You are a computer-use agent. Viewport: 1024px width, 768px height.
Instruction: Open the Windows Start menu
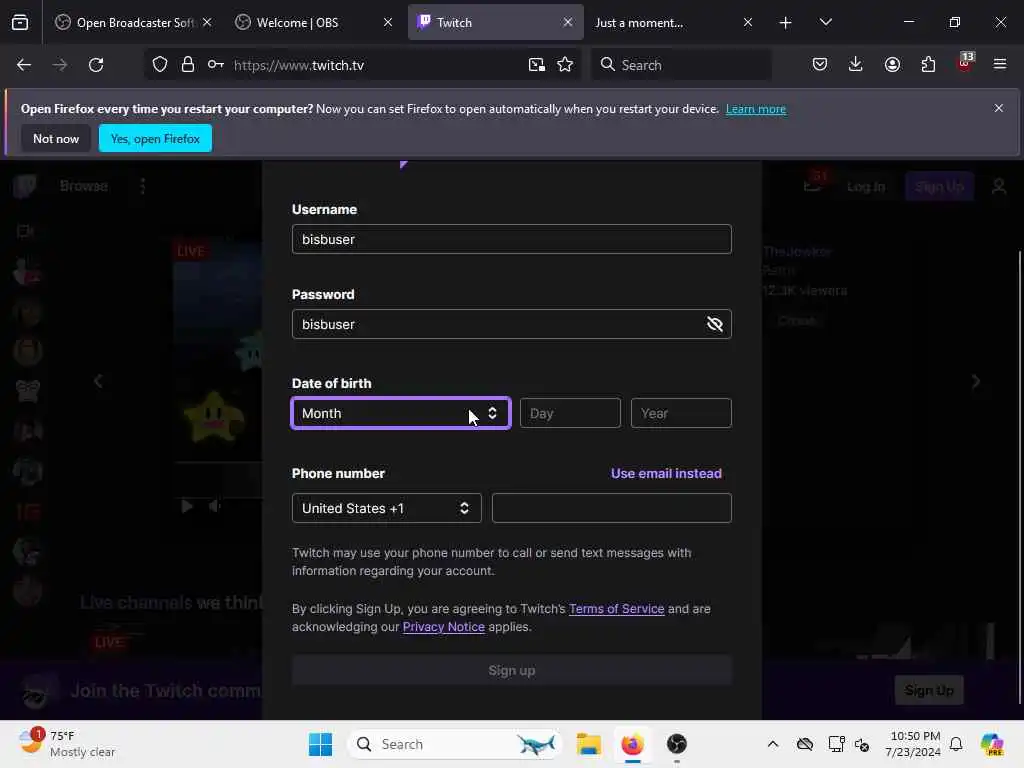pos(320,744)
